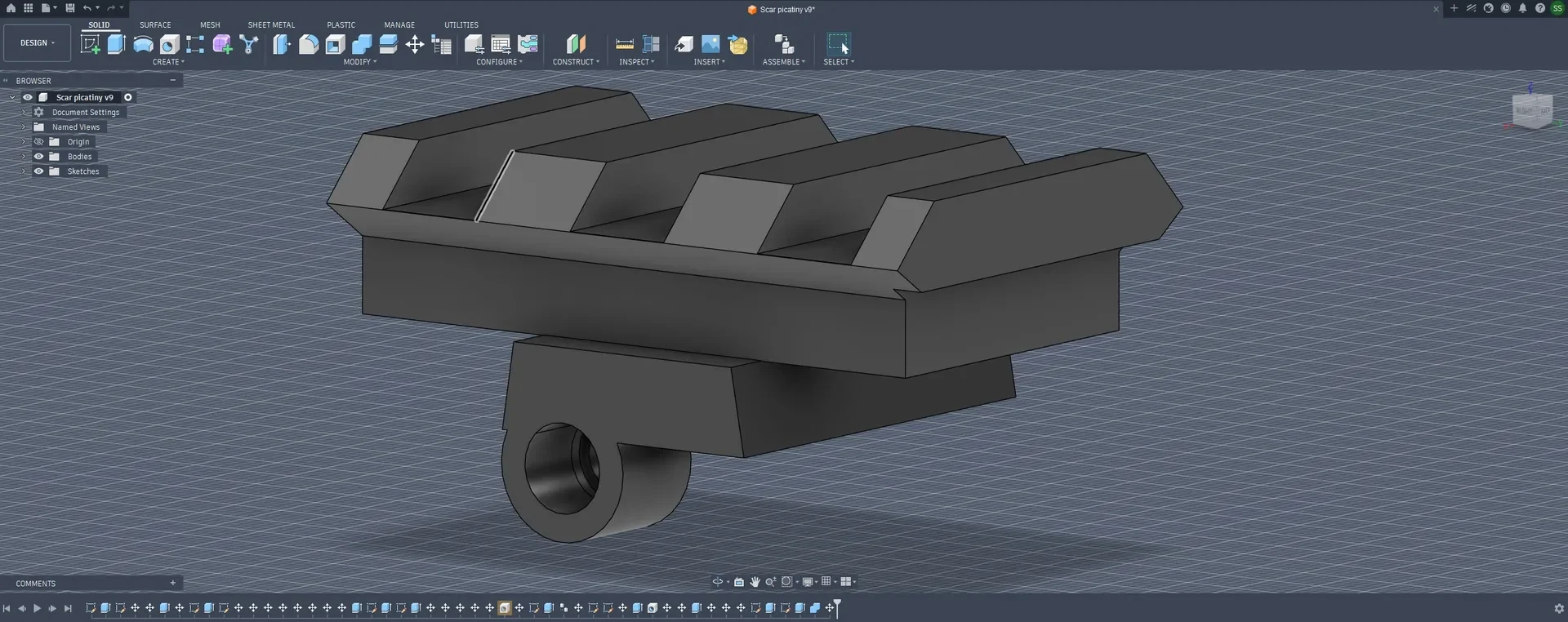Image resolution: width=1568 pixels, height=622 pixels.
Task: Switch to the PLASTIC tab
Action: point(341,25)
